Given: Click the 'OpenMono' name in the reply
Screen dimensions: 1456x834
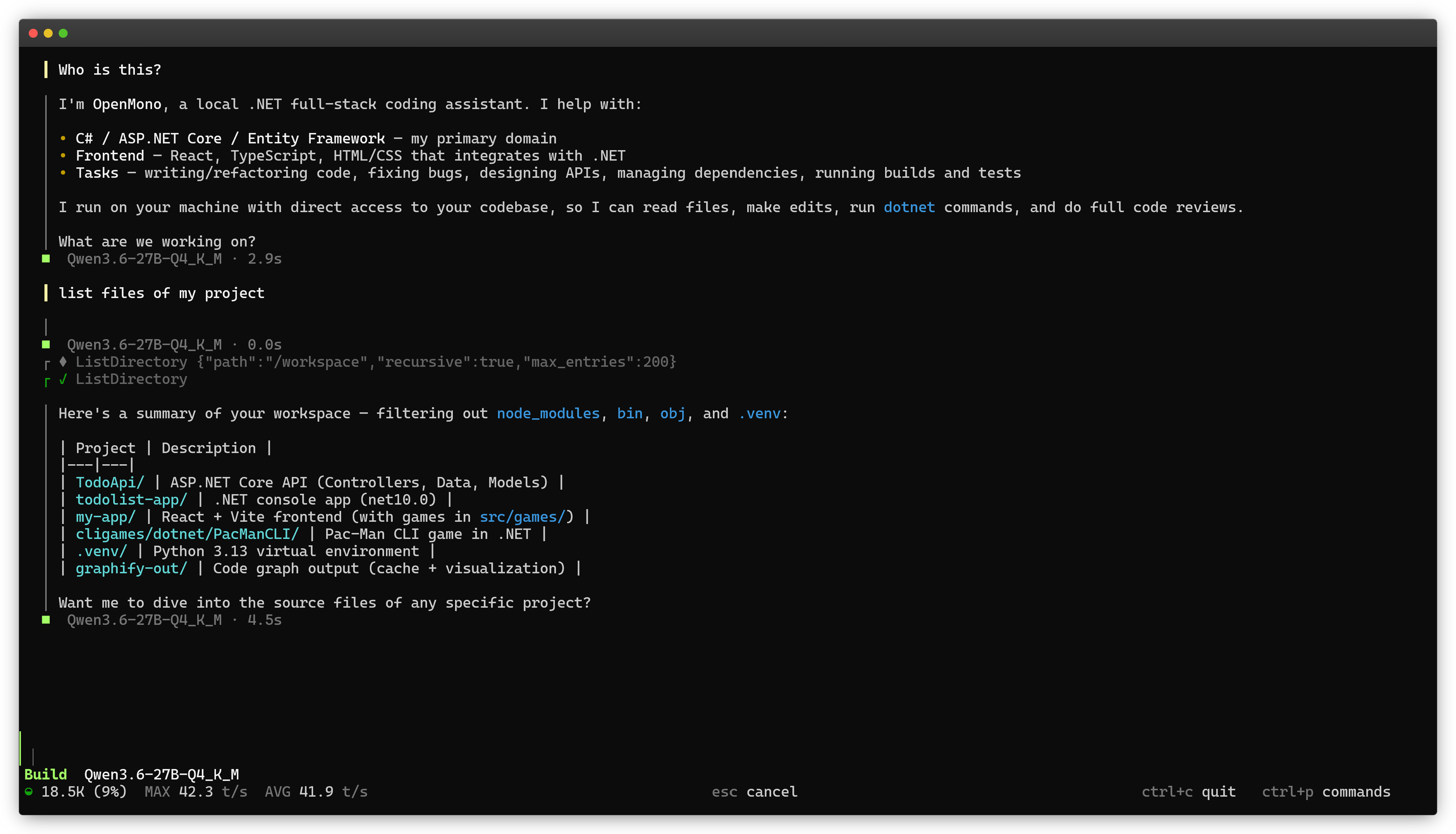Looking at the screenshot, I should pyautogui.click(x=127, y=104).
